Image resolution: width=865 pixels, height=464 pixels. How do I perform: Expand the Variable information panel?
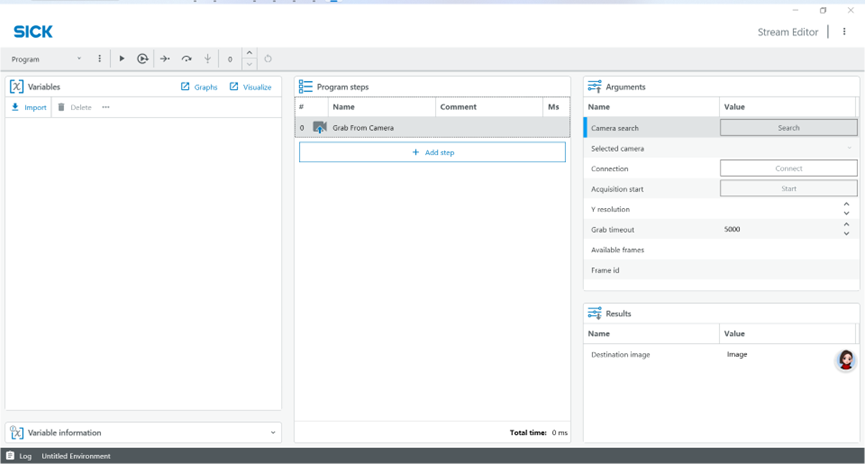pos(272,433)
